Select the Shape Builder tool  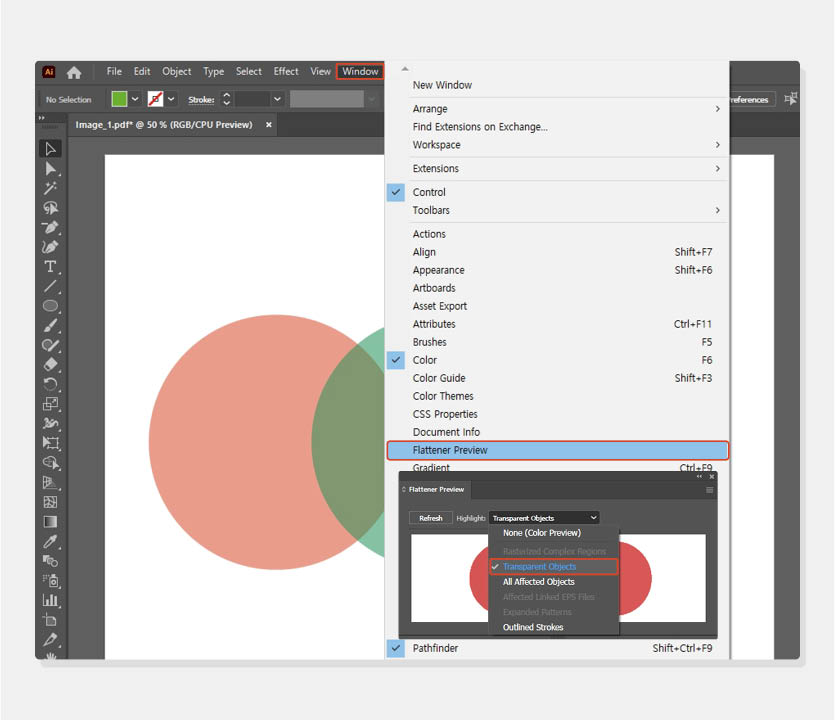(51, 463)
